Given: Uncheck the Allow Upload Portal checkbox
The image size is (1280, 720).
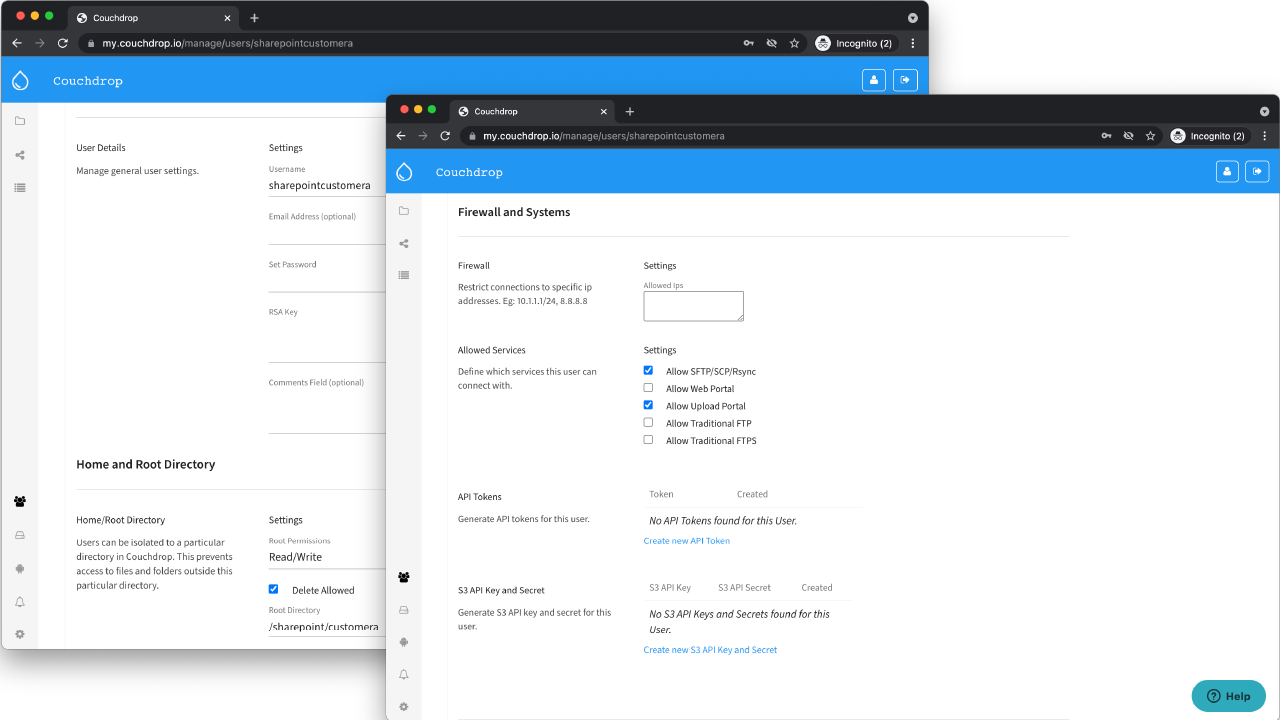Looking at the screenshot, I should pyautogui.click(x=648, y=405).
